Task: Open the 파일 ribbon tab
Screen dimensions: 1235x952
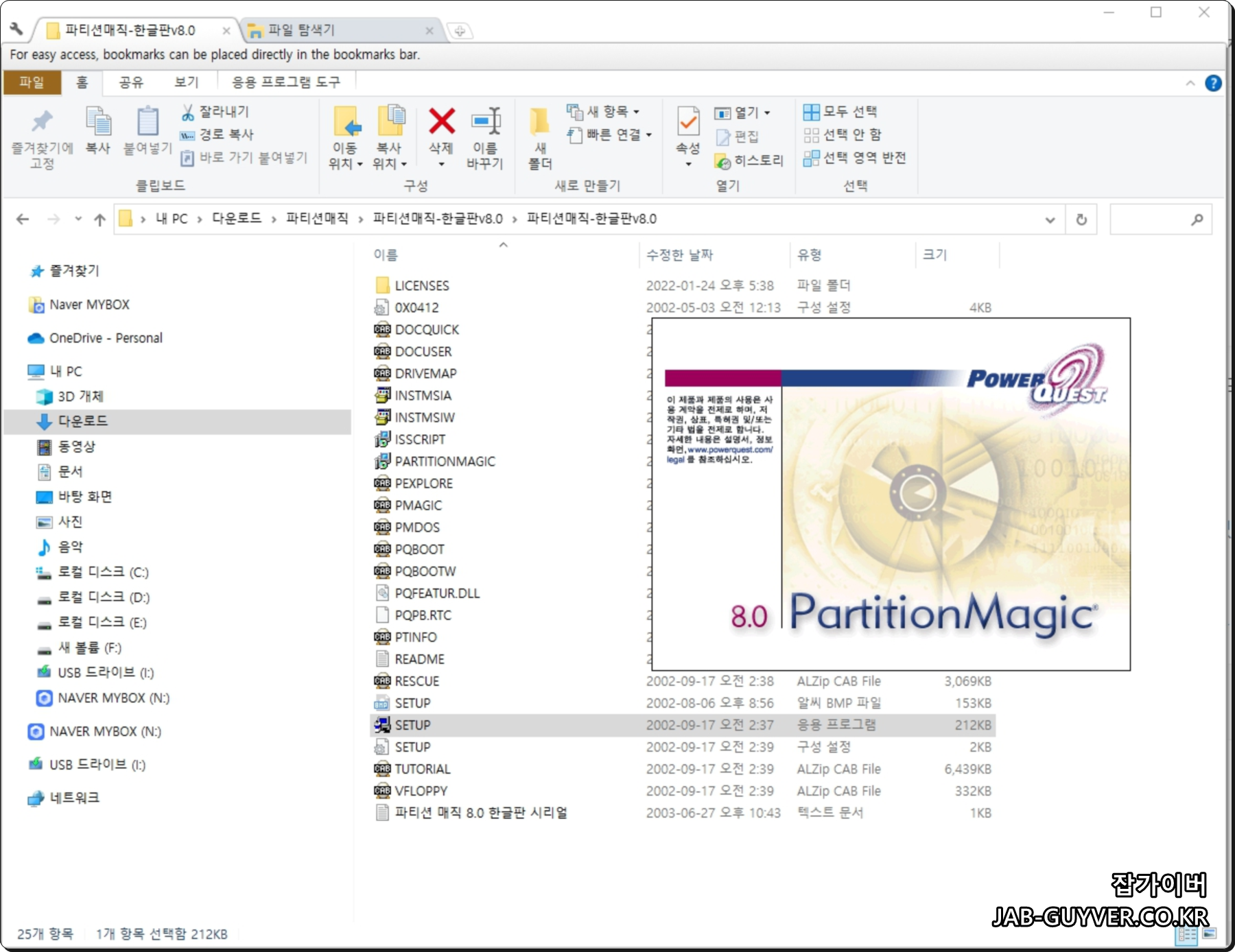Action: pos(32,82)
